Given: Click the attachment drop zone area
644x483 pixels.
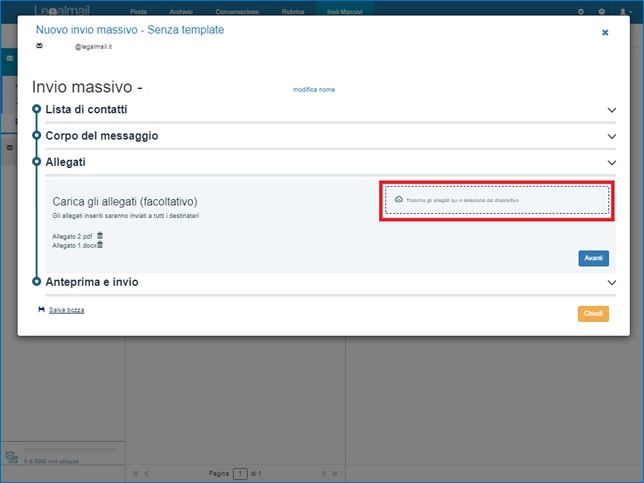Looking at the screenshot, I should click(x=497, y=200).
